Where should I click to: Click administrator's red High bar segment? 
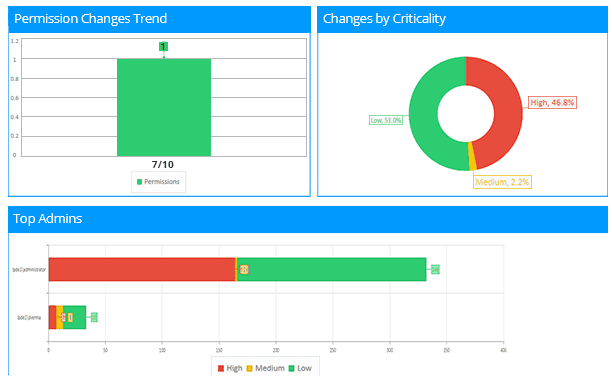click(x=142, y=269)
